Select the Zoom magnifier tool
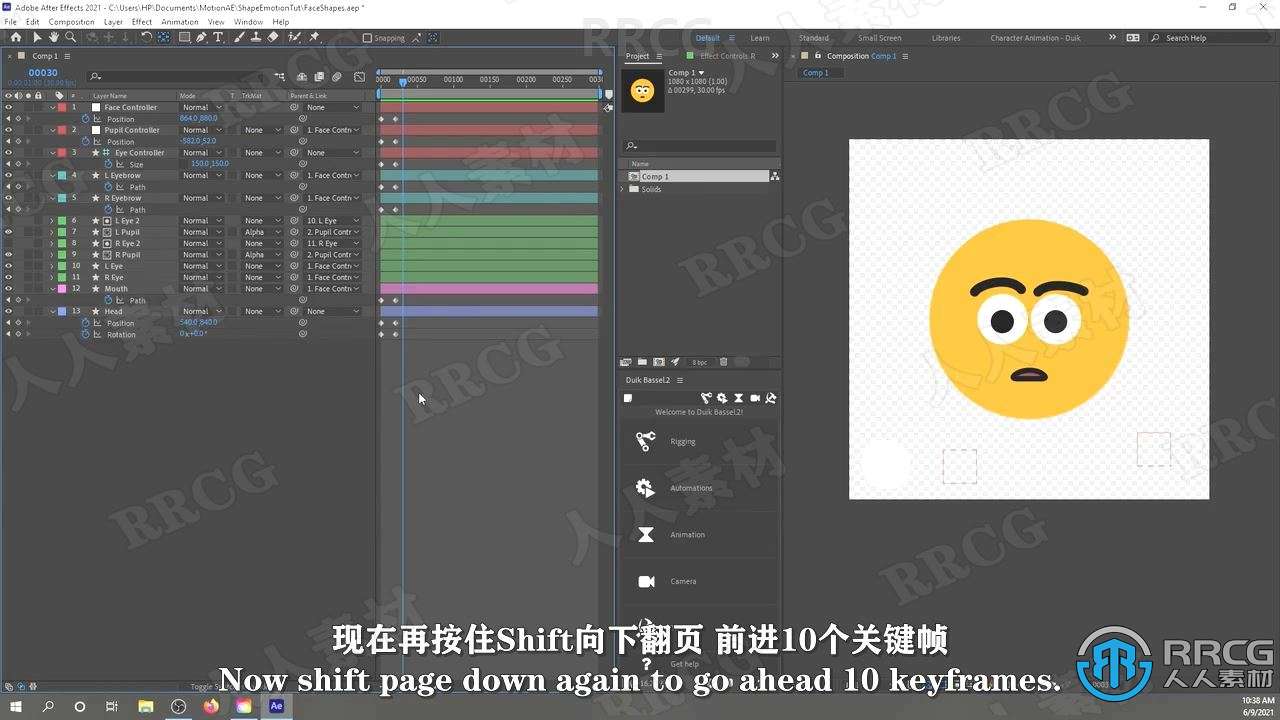This screenshot has height=720, width=1280. pyautogui.click(x=70, y=37)
